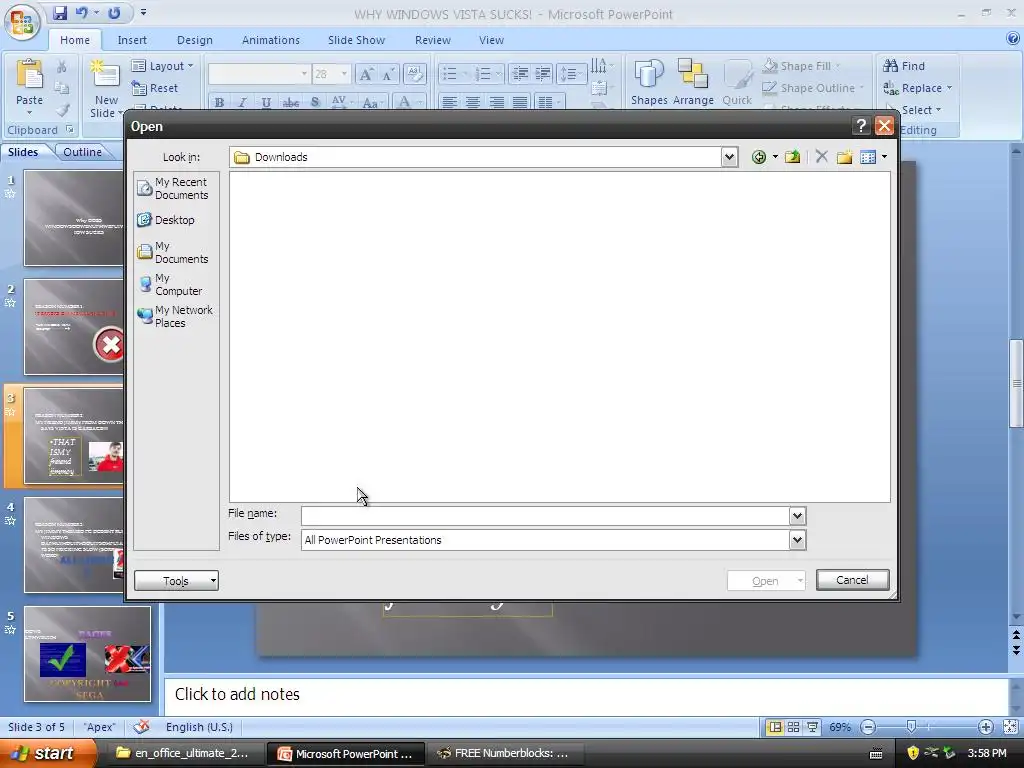Click in the File name input field

[x=545, y=516]
